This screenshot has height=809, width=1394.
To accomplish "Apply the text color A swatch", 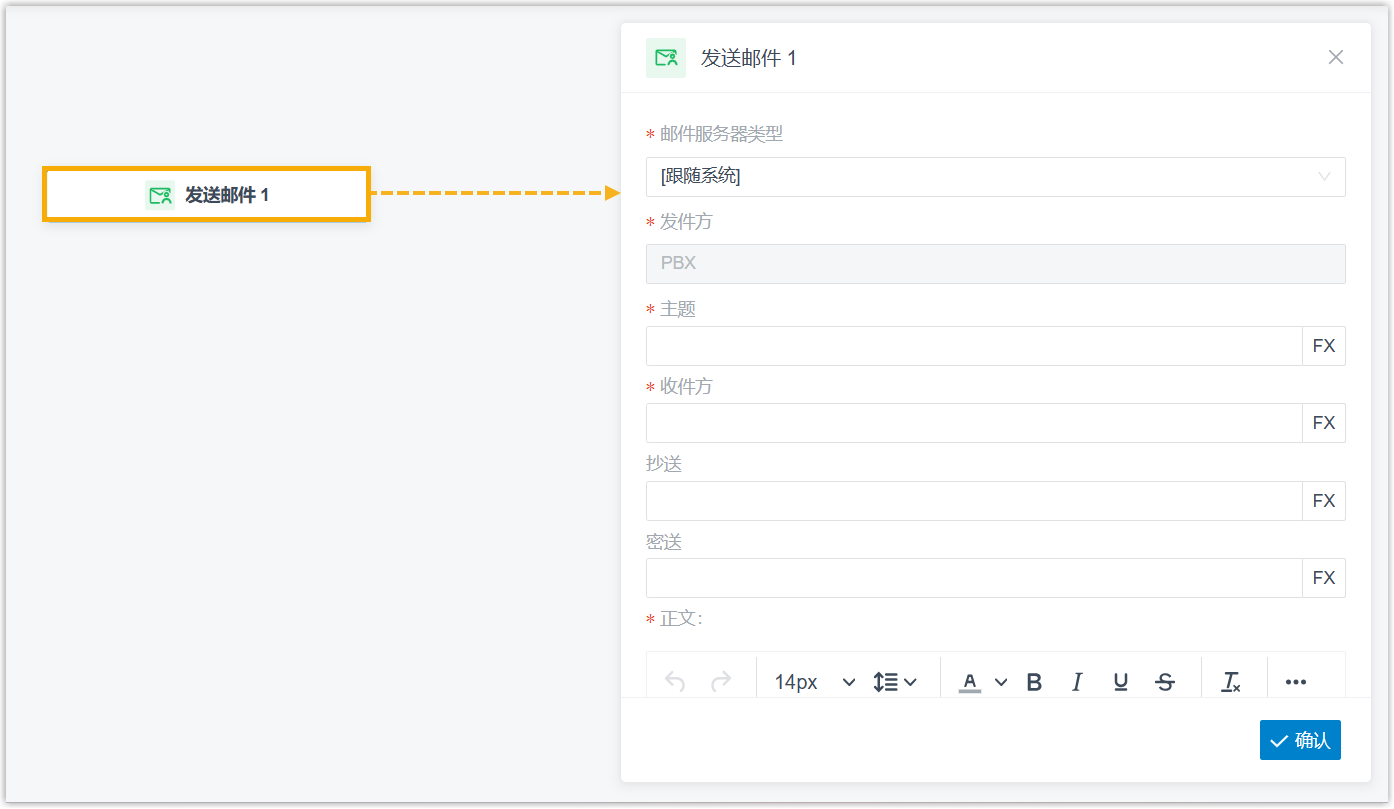I will 969,682.
